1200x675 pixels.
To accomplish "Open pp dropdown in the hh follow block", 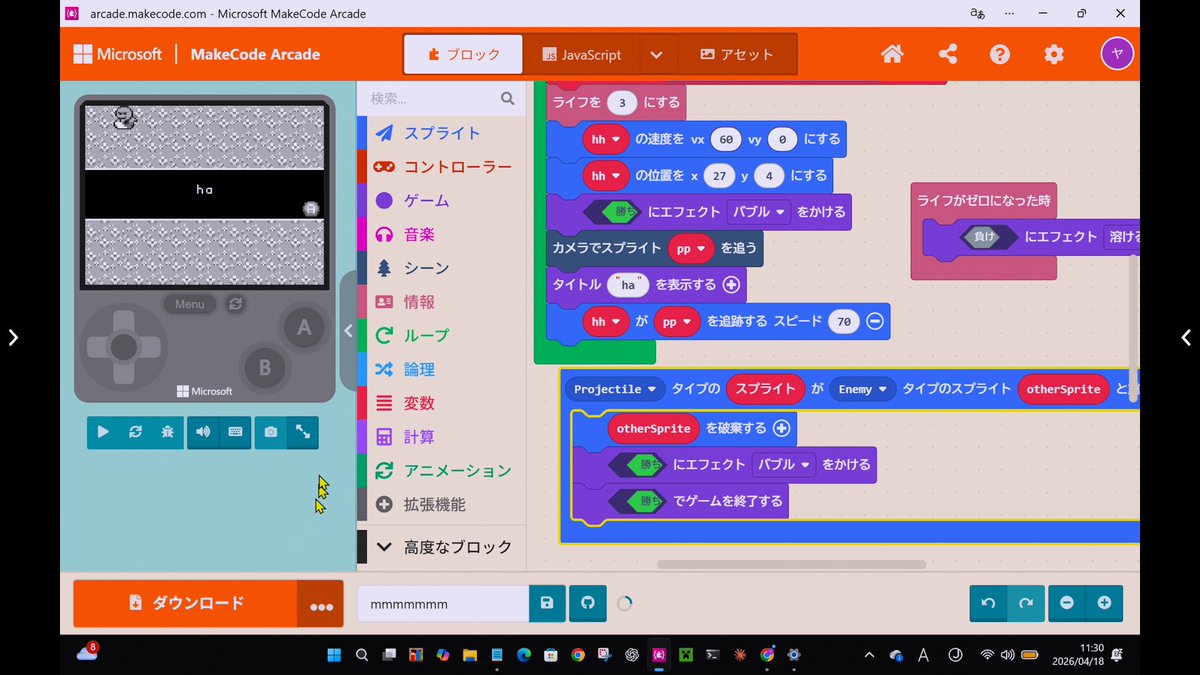I will [x=678, y=321].
